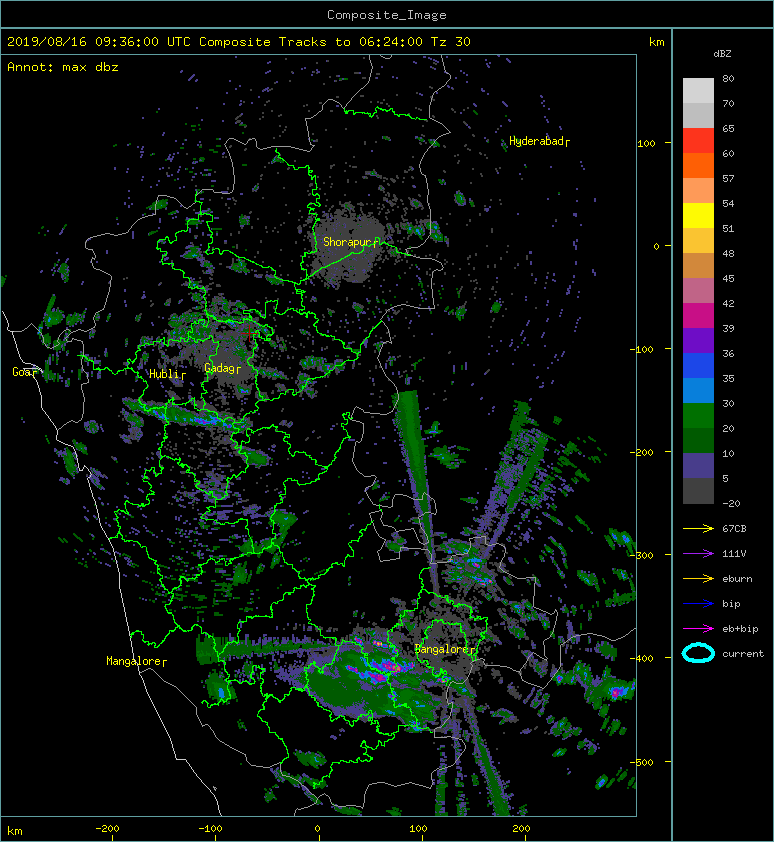Click the -500 vertical axis tick label

643,763
